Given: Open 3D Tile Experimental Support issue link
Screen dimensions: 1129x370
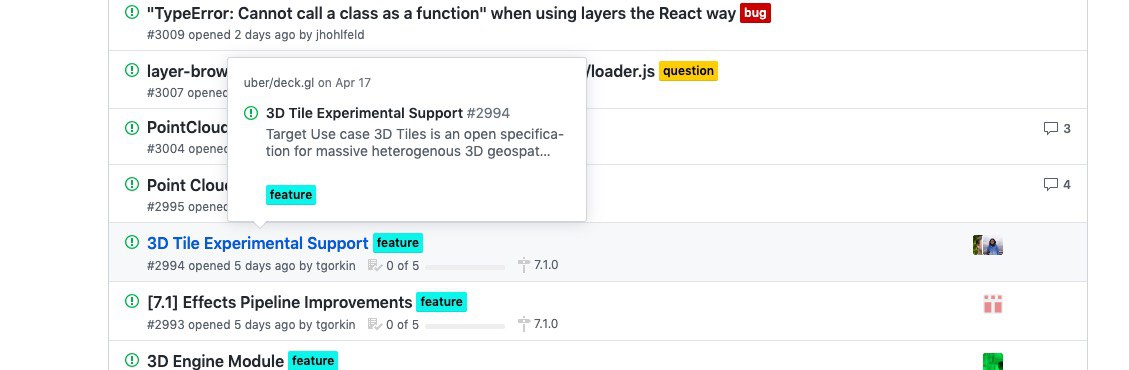Looking at the screenshot, I should point(258,243).
